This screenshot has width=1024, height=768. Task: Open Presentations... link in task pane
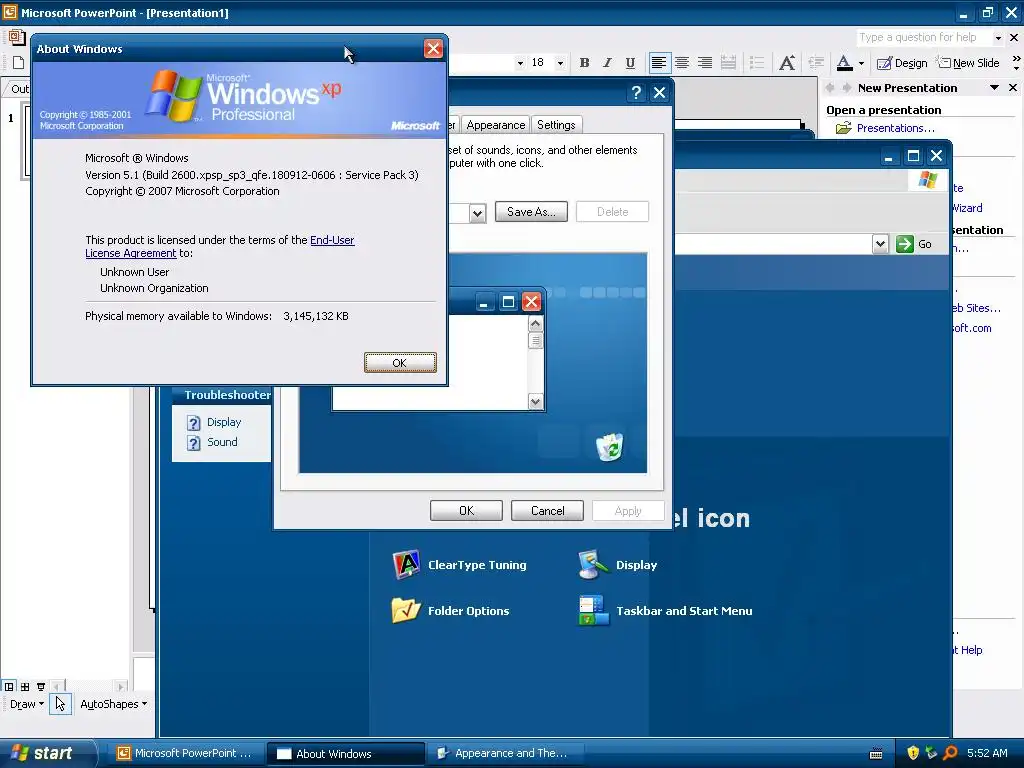895,128
